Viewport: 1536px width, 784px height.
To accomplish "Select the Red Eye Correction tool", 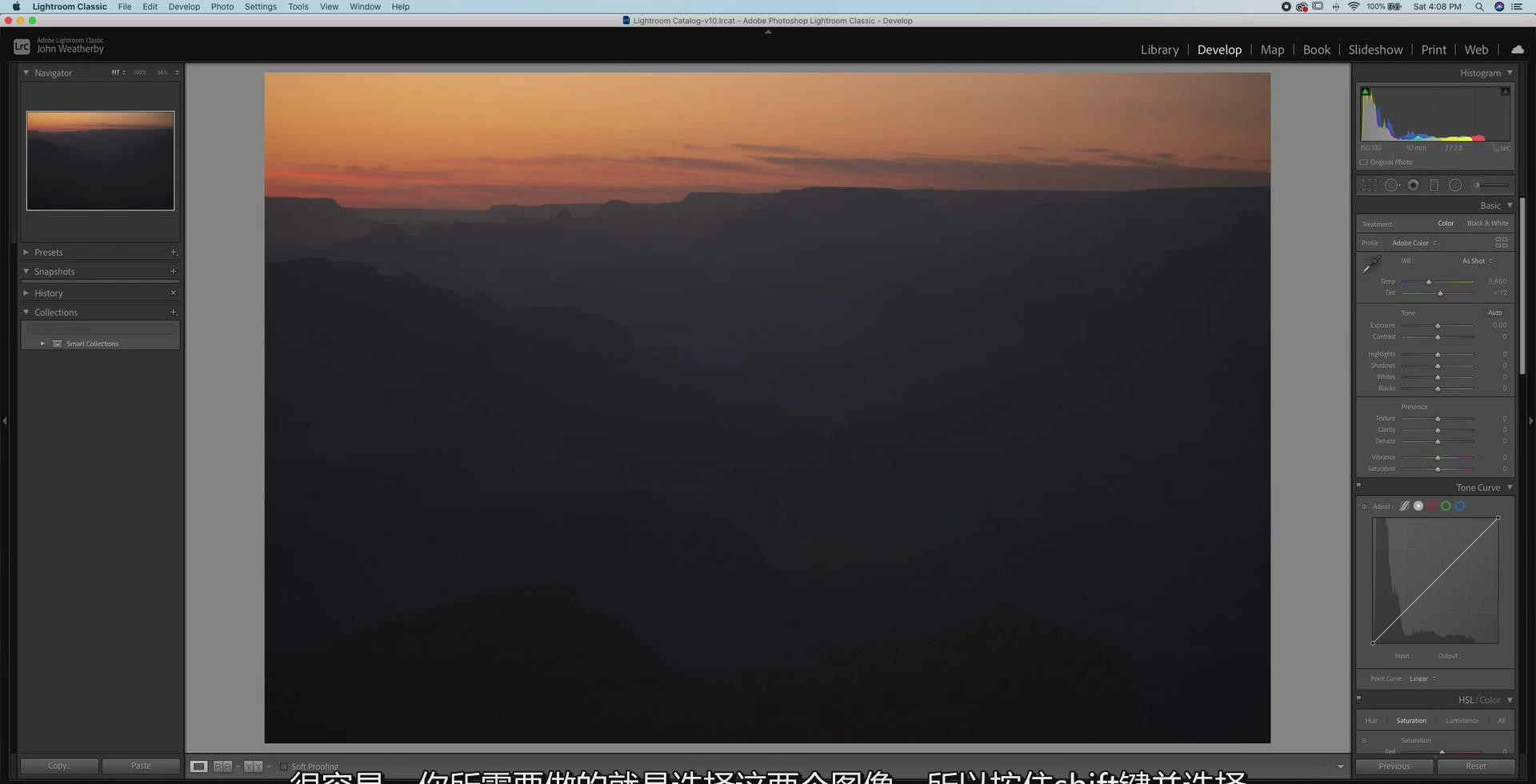I will (x=1414, y=186).
